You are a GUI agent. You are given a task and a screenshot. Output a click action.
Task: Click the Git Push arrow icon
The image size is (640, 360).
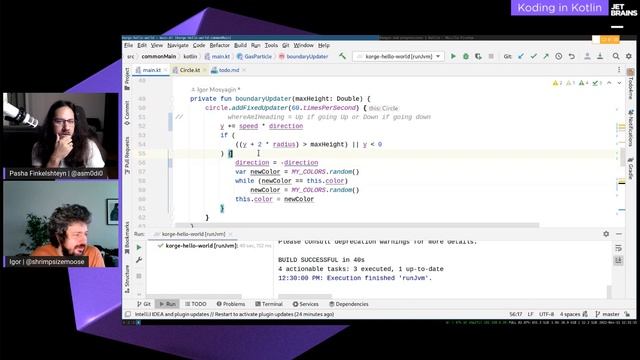coord(546,56)
